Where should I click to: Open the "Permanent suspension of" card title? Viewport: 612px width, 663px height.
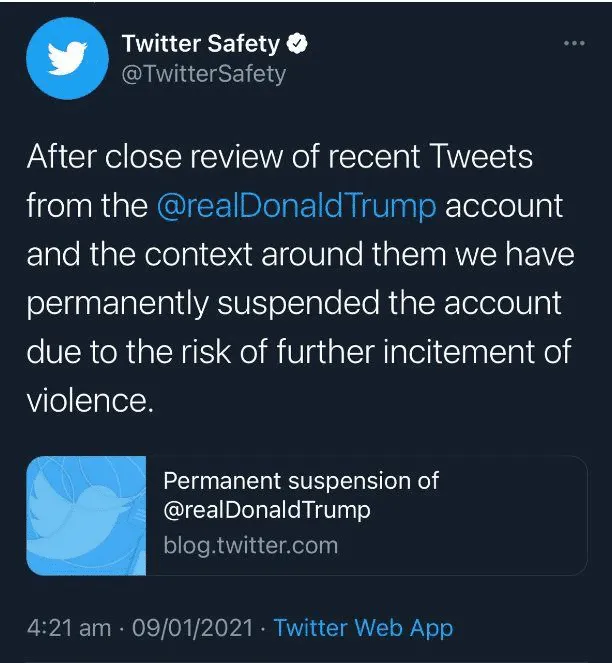pos(301,480)
